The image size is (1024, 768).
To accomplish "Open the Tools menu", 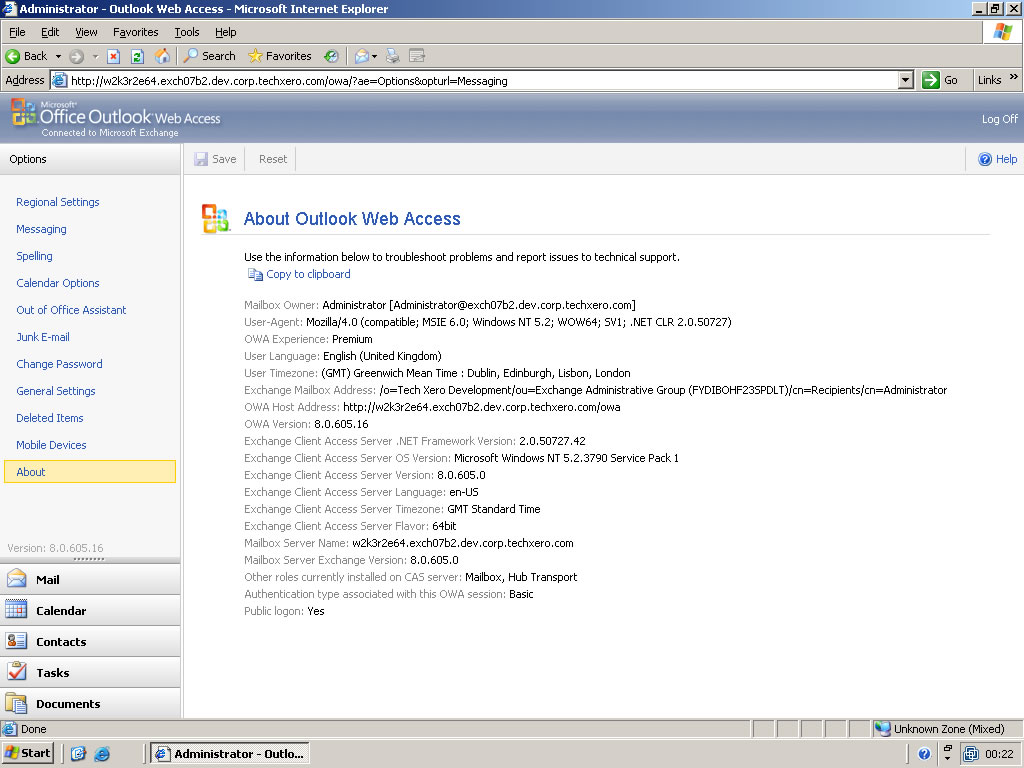I will (187, 32).
